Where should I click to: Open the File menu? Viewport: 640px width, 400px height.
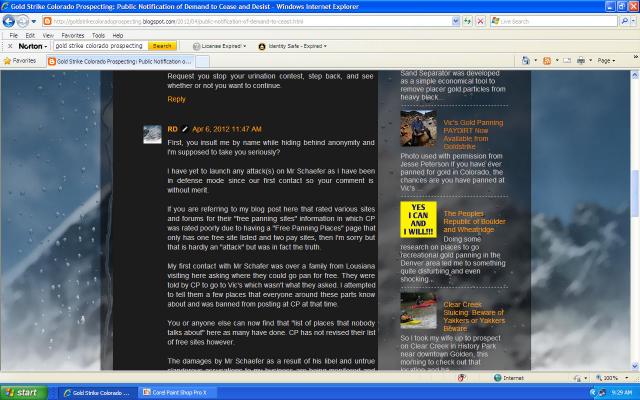(13, 36)
